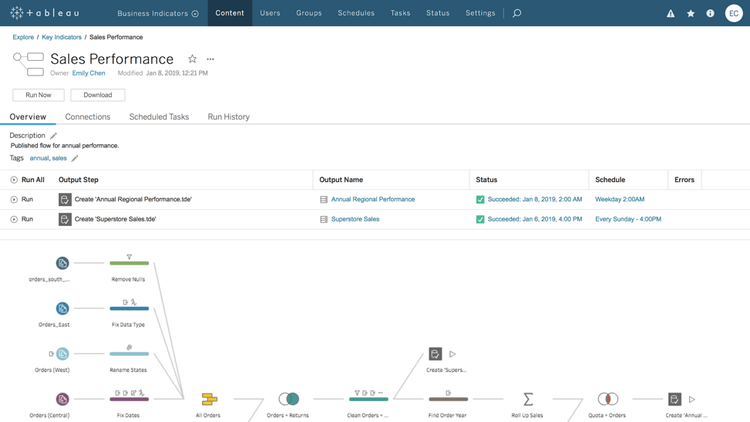
Task: Switch to the Run History tab
Action: (x=228, y=117)
